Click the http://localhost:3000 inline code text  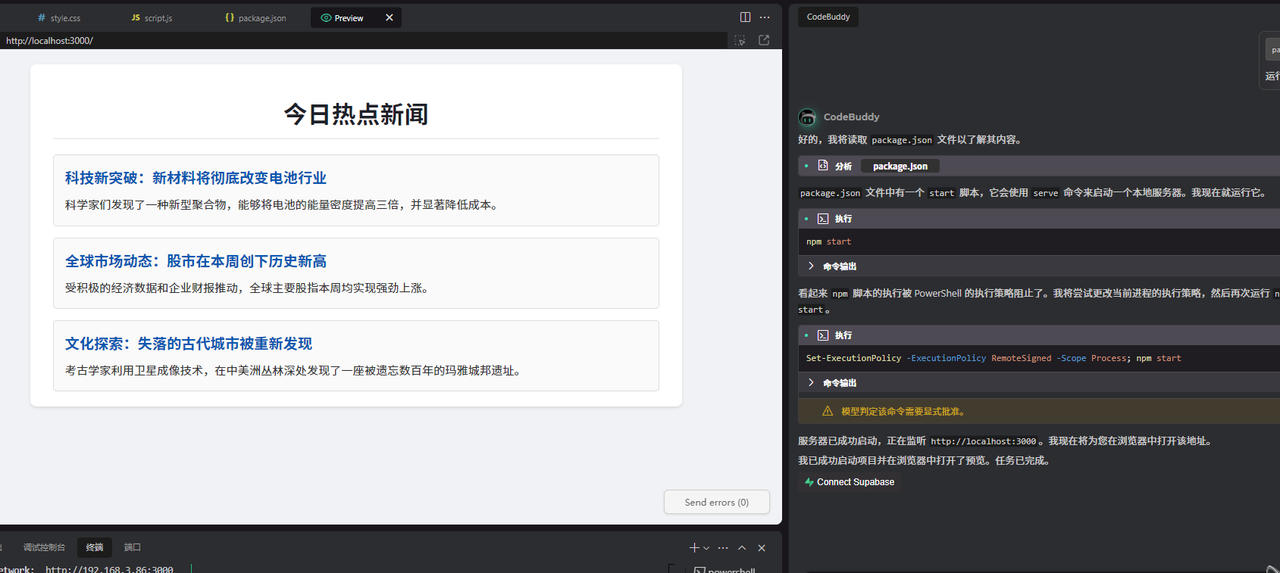click(983, 441)
